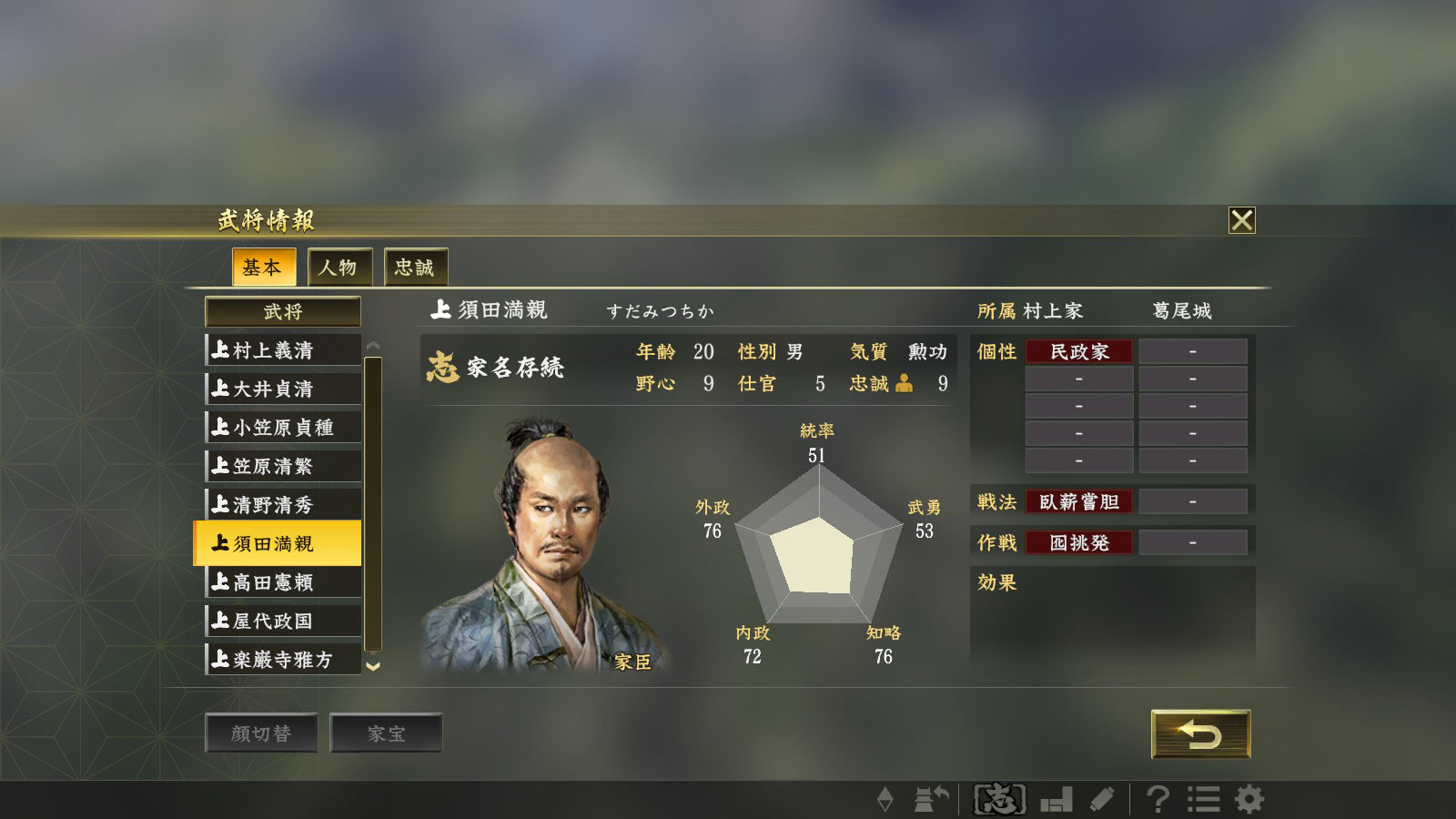
Task: Click the 顔切替 button
Action: 261,733
